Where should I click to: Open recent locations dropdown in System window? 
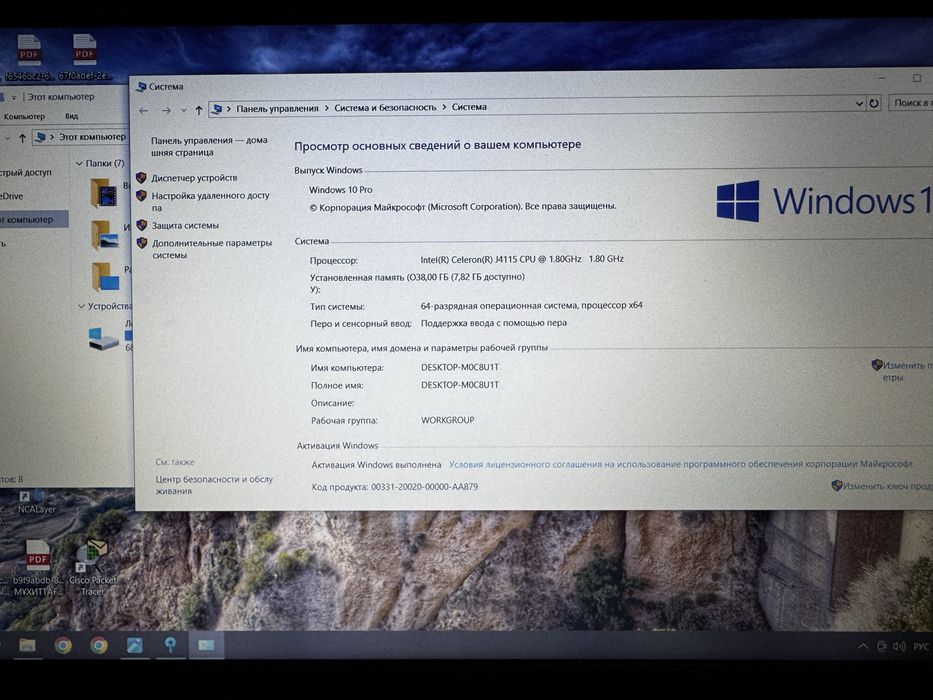tap(183, 111)
